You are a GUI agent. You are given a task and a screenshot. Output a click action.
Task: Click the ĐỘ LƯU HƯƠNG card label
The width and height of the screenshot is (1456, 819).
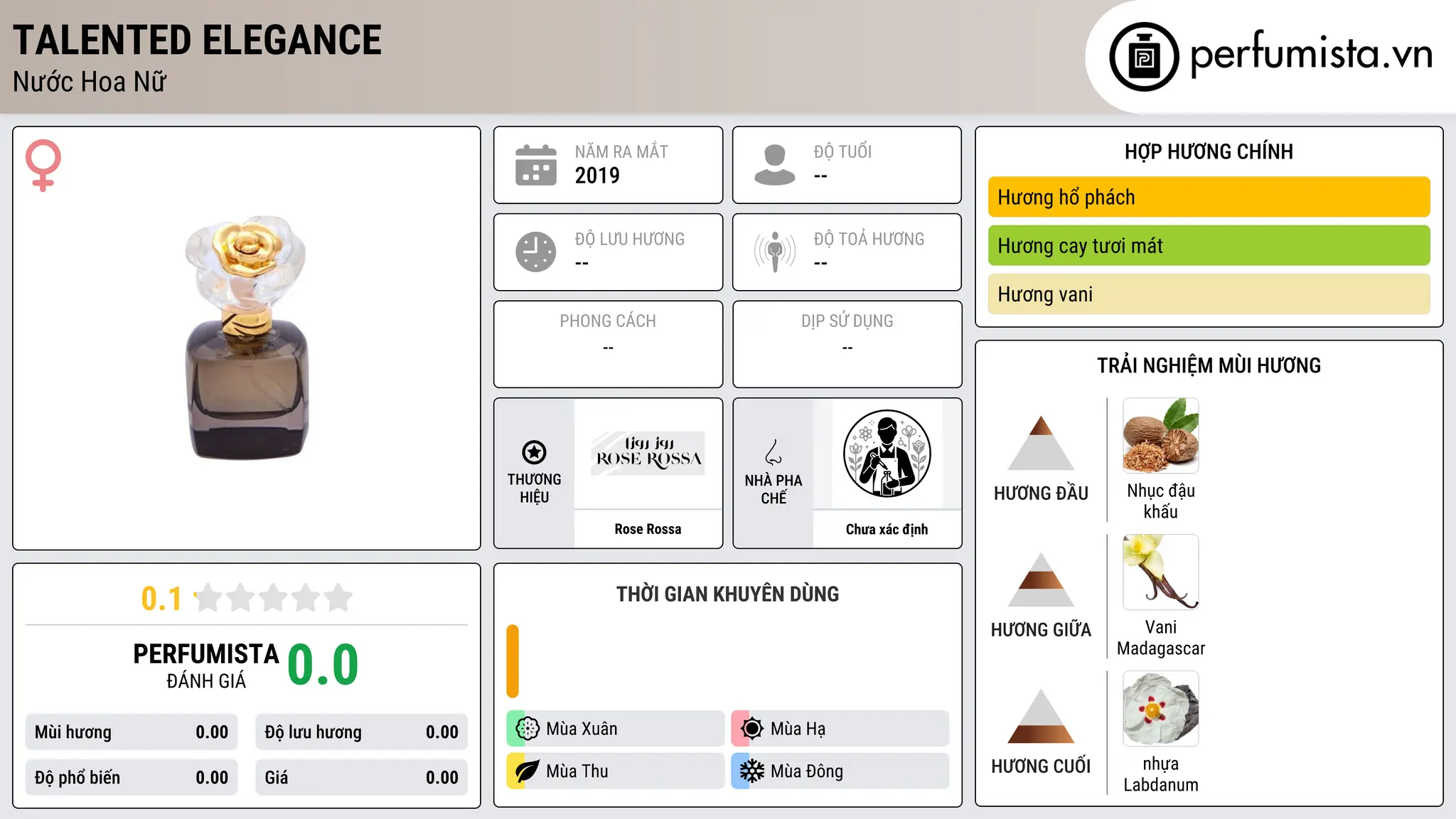click(630, 239)
